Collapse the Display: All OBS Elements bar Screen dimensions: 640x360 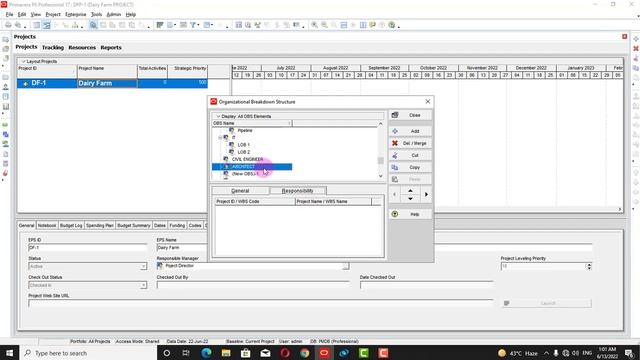[218, 116]
